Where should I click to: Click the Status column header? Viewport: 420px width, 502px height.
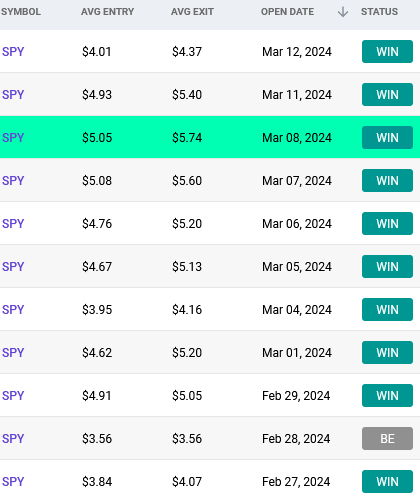379,12
